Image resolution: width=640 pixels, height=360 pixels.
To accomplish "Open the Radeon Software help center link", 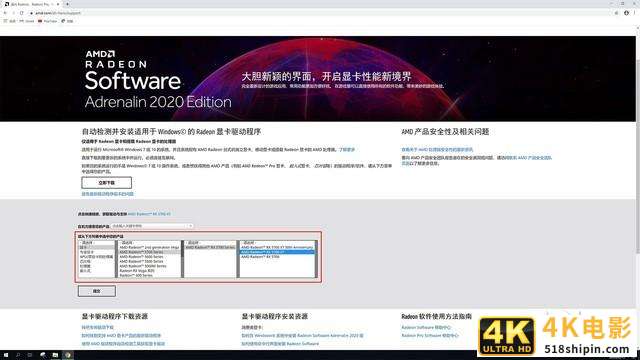I will click(x=426, y=327).
